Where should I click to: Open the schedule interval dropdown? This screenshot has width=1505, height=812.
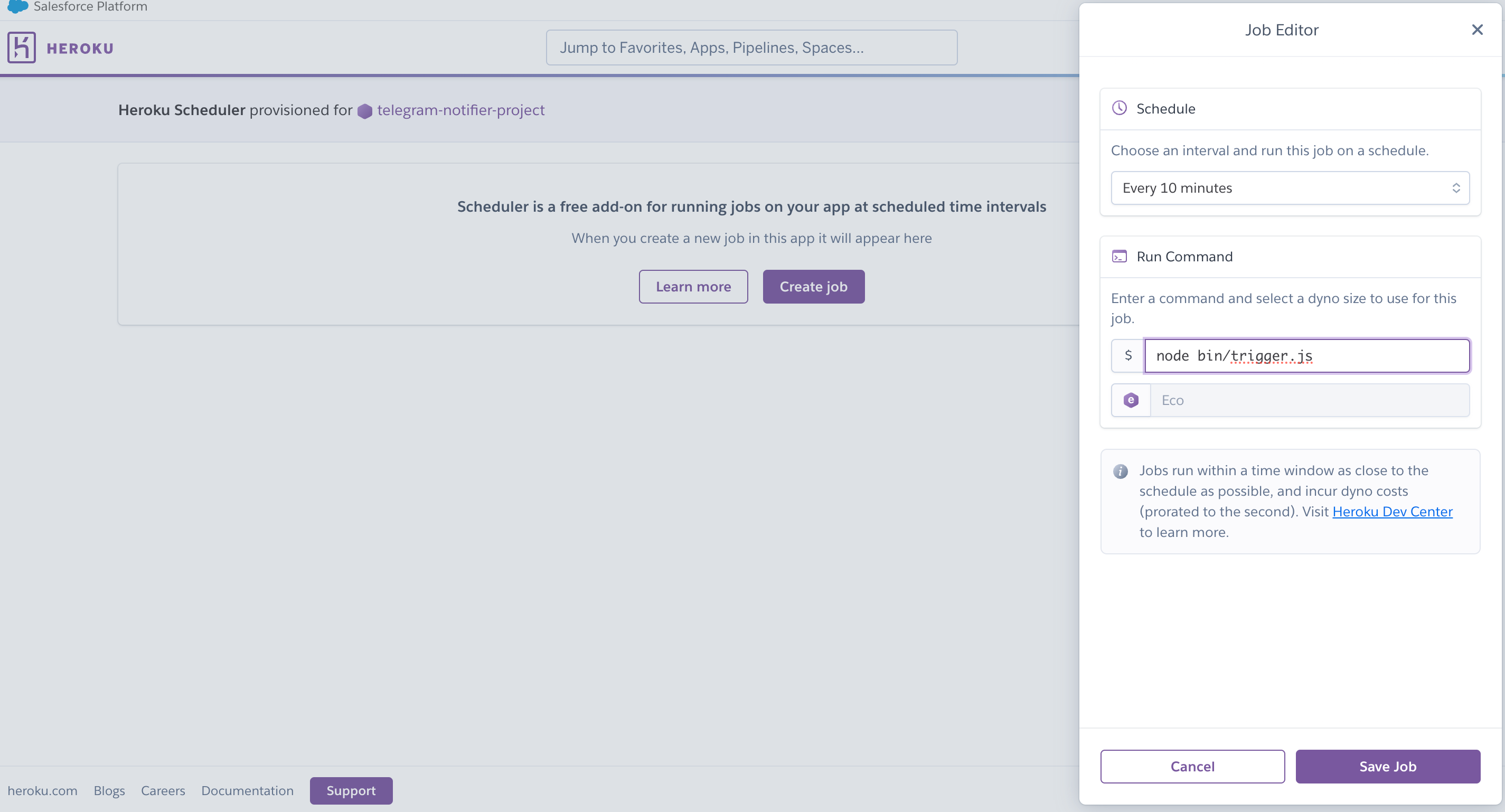[1456, 187]
